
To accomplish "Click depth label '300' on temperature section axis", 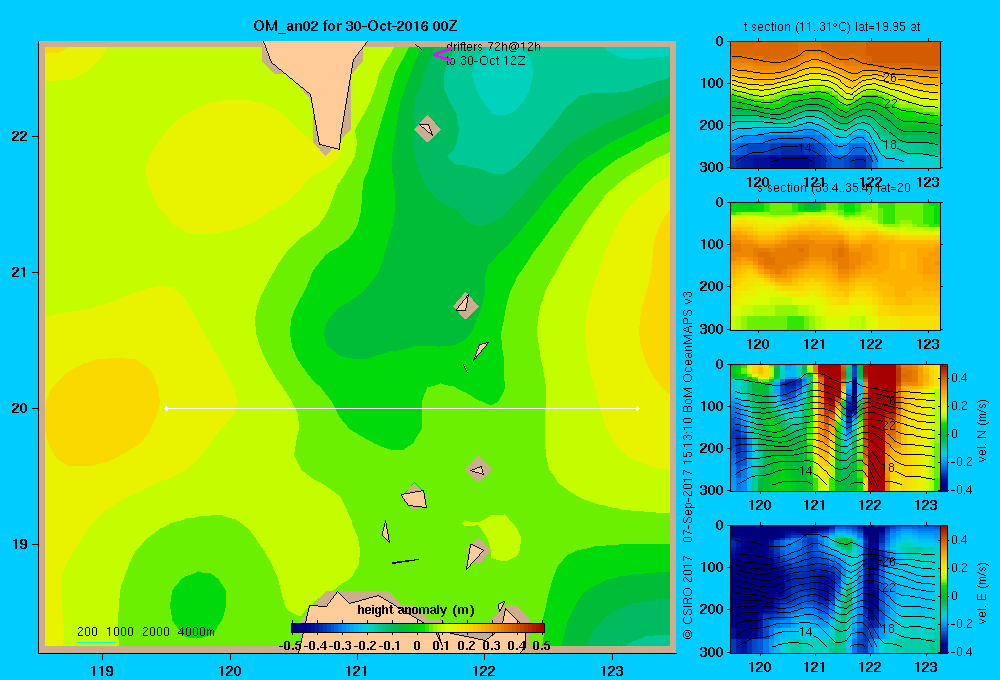I will (x=711, y=167).
